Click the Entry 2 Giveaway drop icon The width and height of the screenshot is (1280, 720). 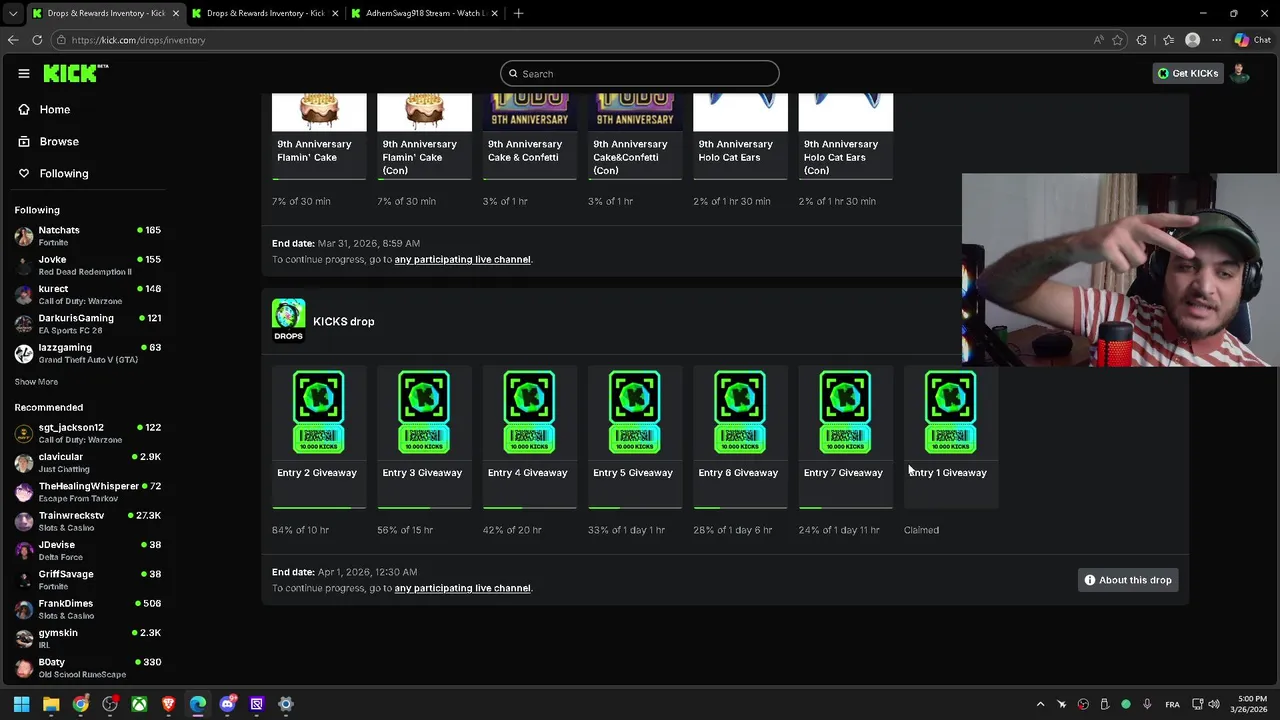click(x=319, y=412)
